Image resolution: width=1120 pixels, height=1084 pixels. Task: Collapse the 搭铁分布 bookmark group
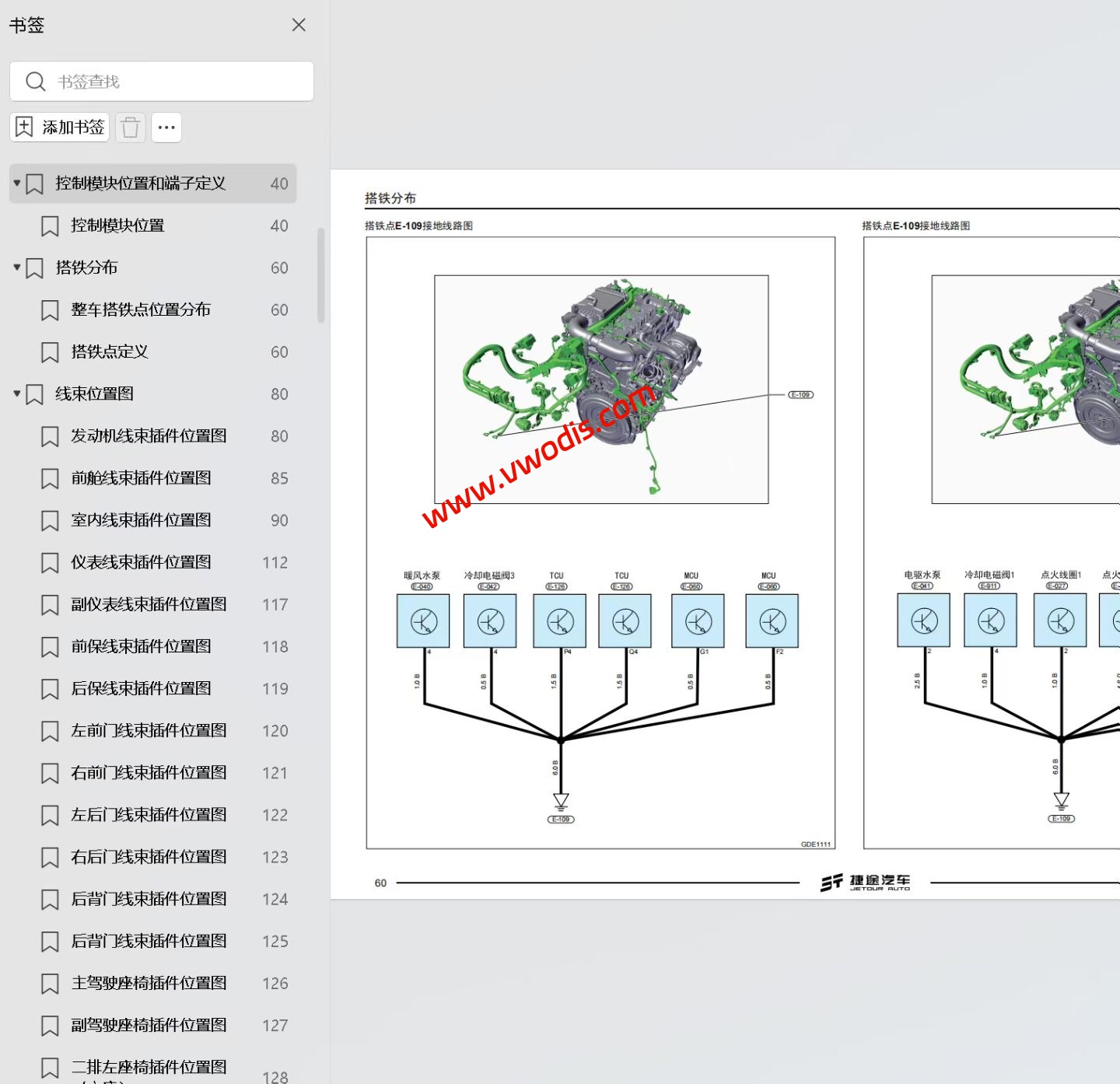[x=17, y=268]
